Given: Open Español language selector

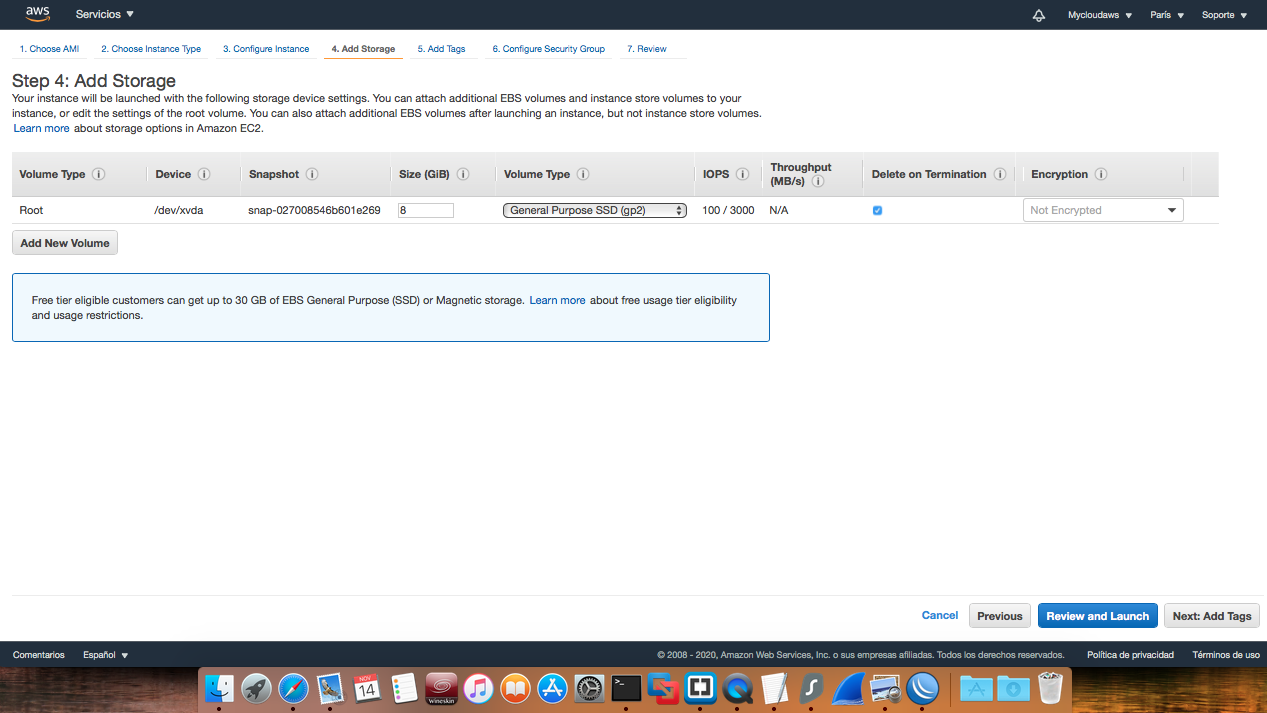Looking at the screenshot, I should (106, 655).
